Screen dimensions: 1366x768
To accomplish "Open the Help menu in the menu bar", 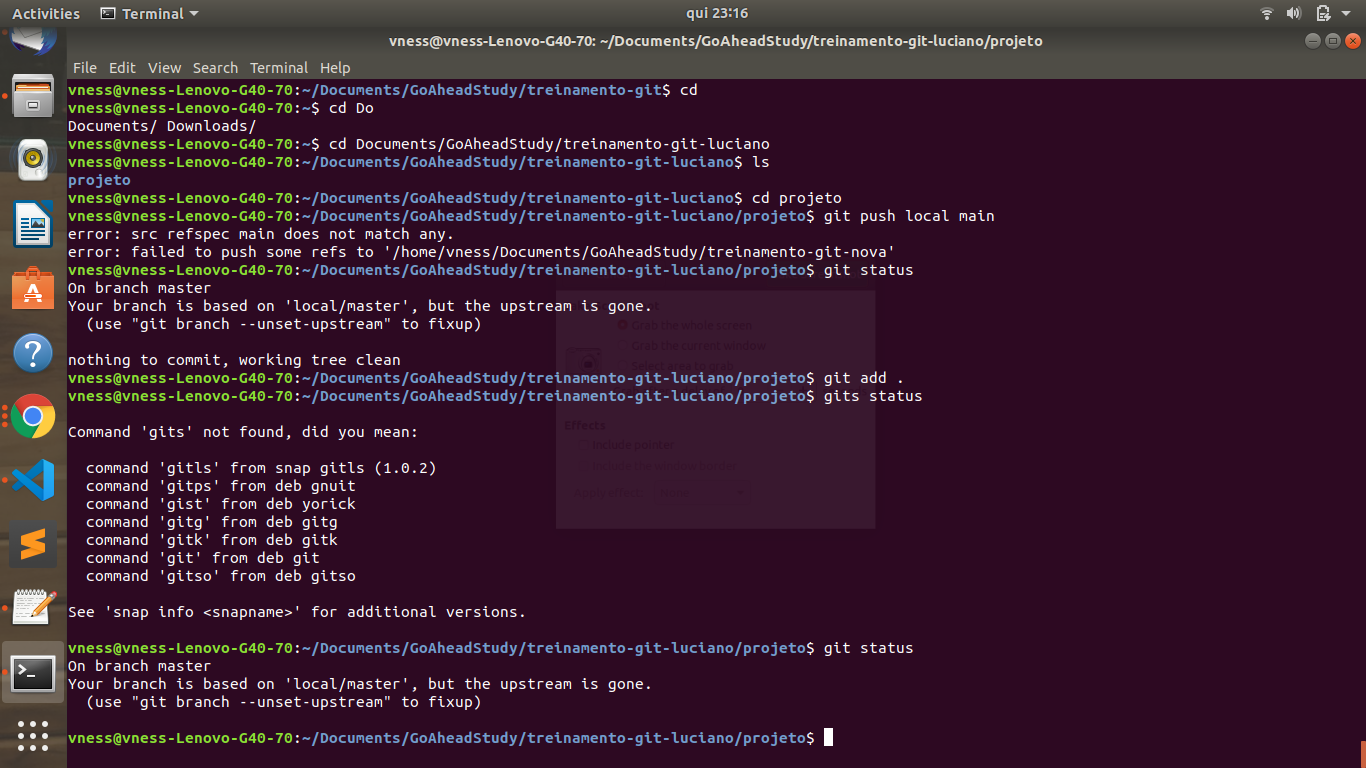I will tap(335, 67).
